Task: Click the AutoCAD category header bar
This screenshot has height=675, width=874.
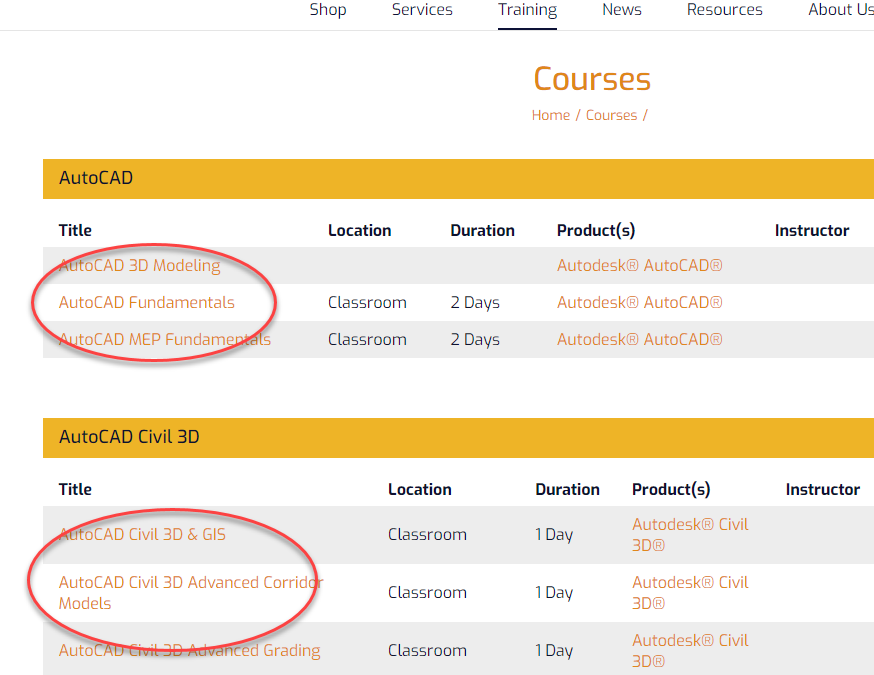Action: 458,178
